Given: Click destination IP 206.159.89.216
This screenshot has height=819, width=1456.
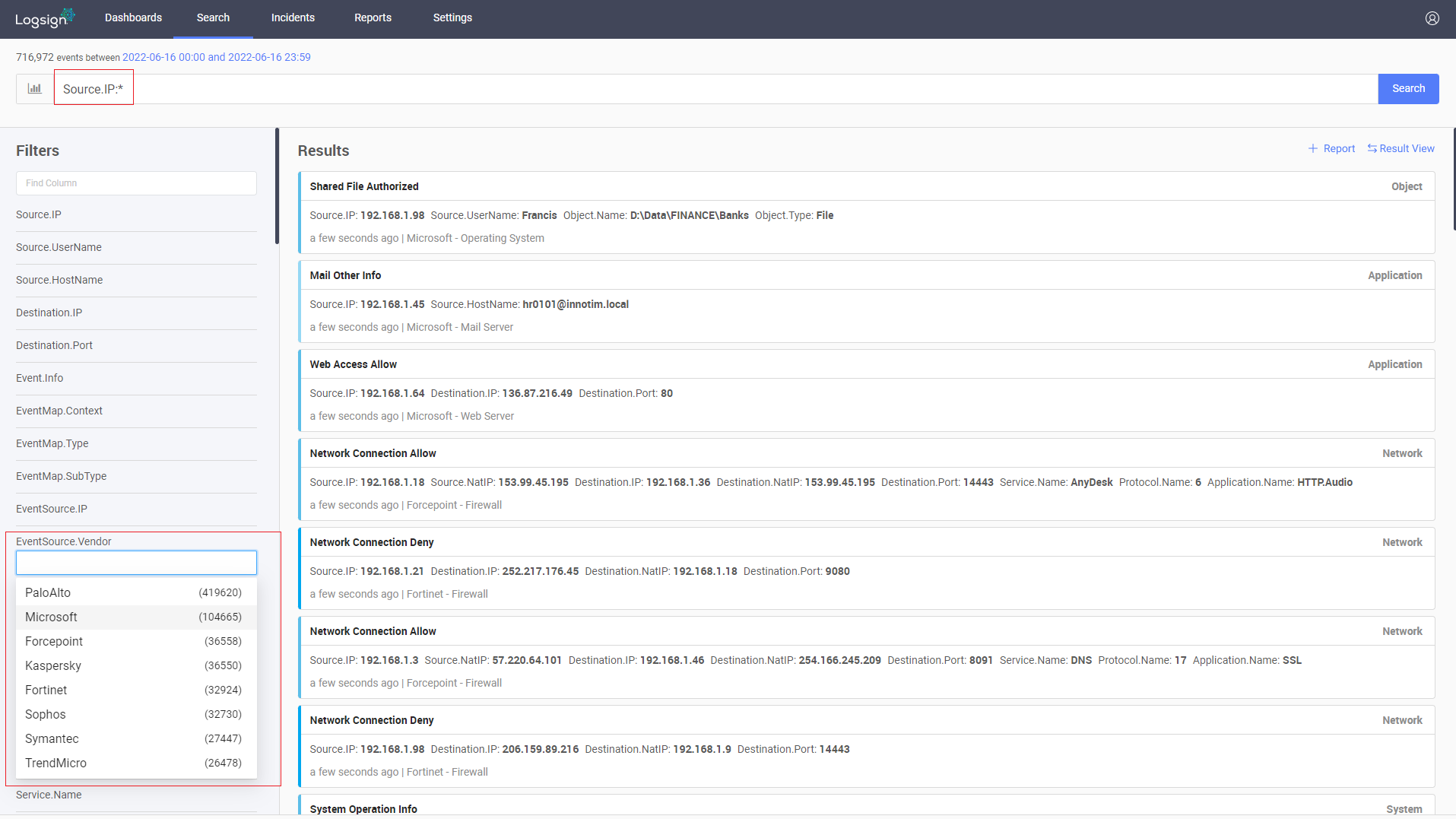Looking at the screenshot, I should pyautogui.click(x=540, y=749).
